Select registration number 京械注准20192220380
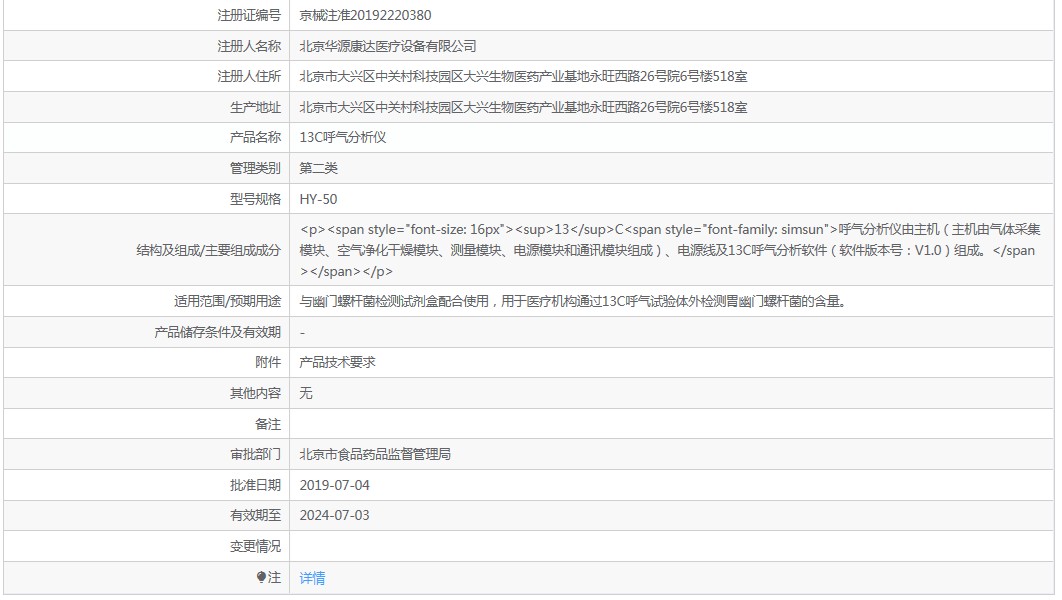This screenshot has height=600, width=1062. click(365, 15)
